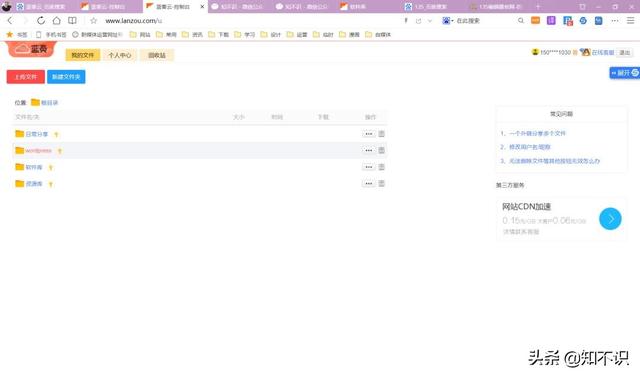The width and height of the screenshot is (640, 377).
Task: Click the key icon beside wordpress folder
Action: [60, 151]
